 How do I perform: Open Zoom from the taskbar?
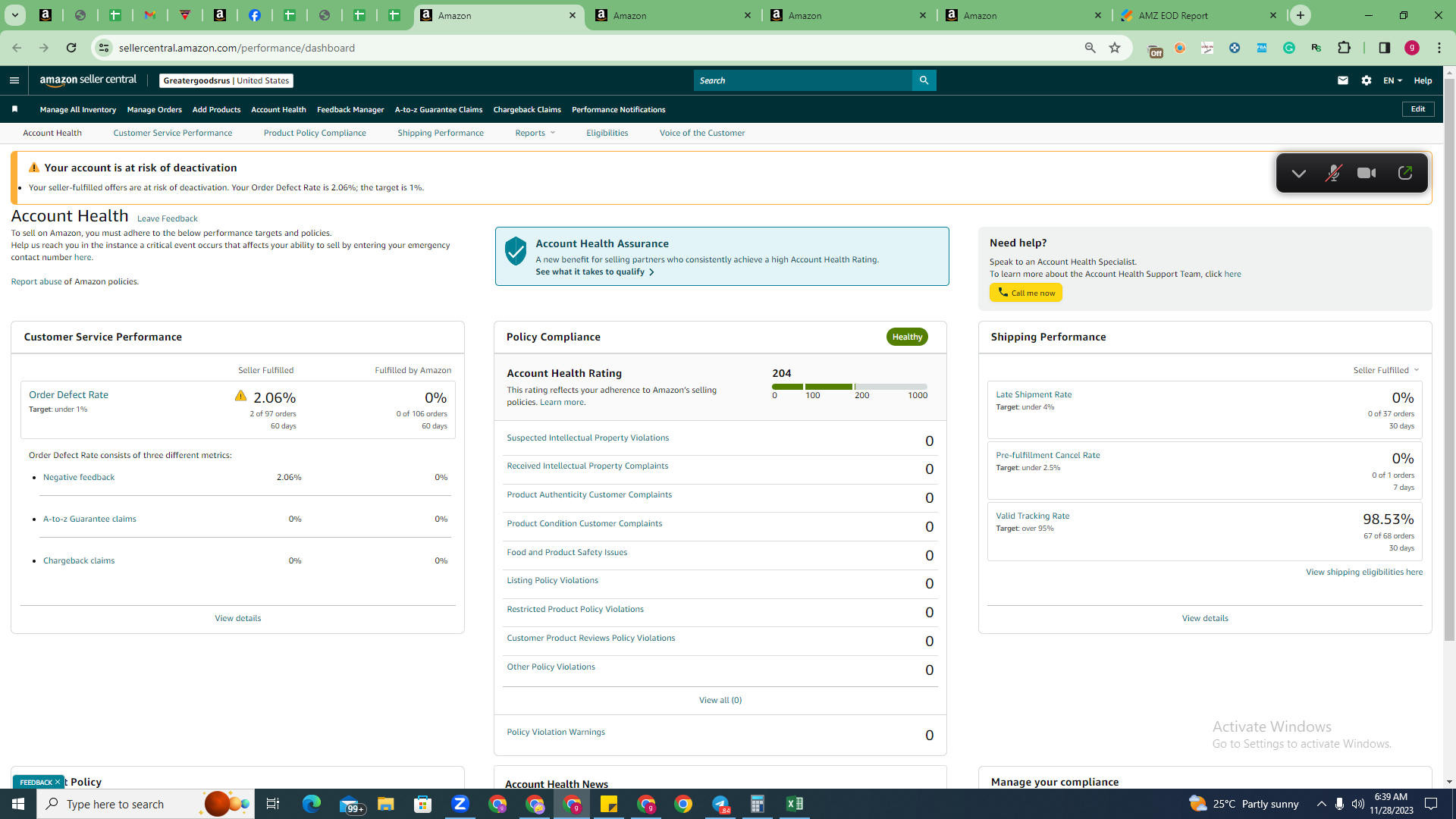click(x=460, y=804)
